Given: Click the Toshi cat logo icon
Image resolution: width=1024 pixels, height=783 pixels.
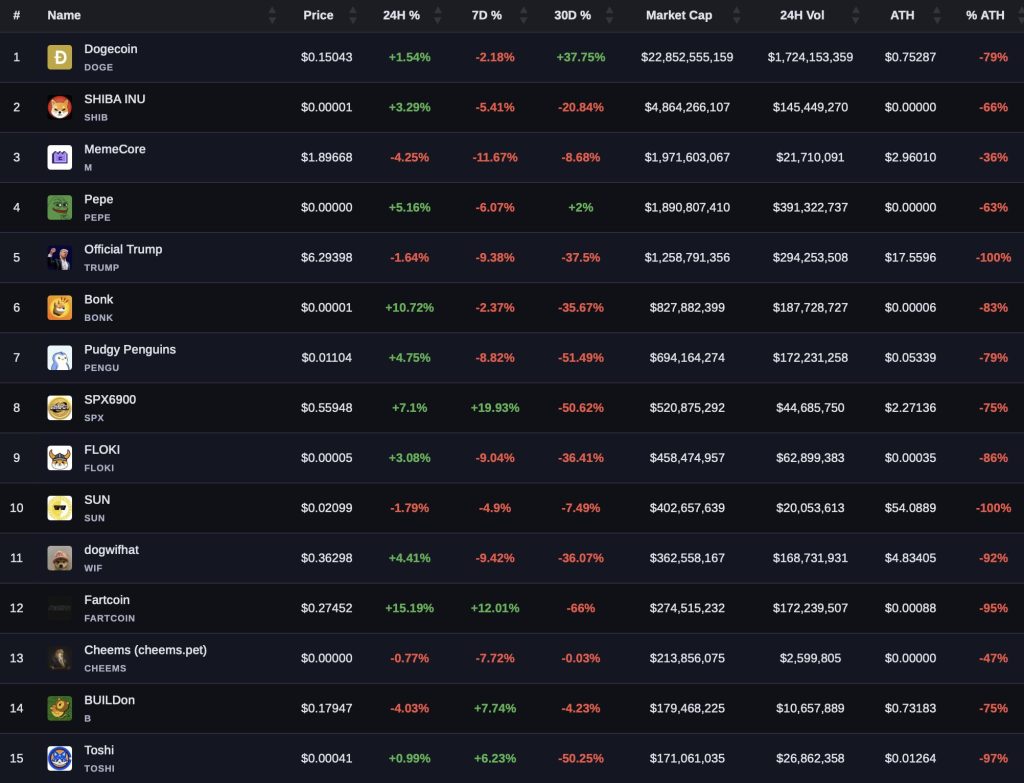Looking at the screenshot, I should coord(59,758).
